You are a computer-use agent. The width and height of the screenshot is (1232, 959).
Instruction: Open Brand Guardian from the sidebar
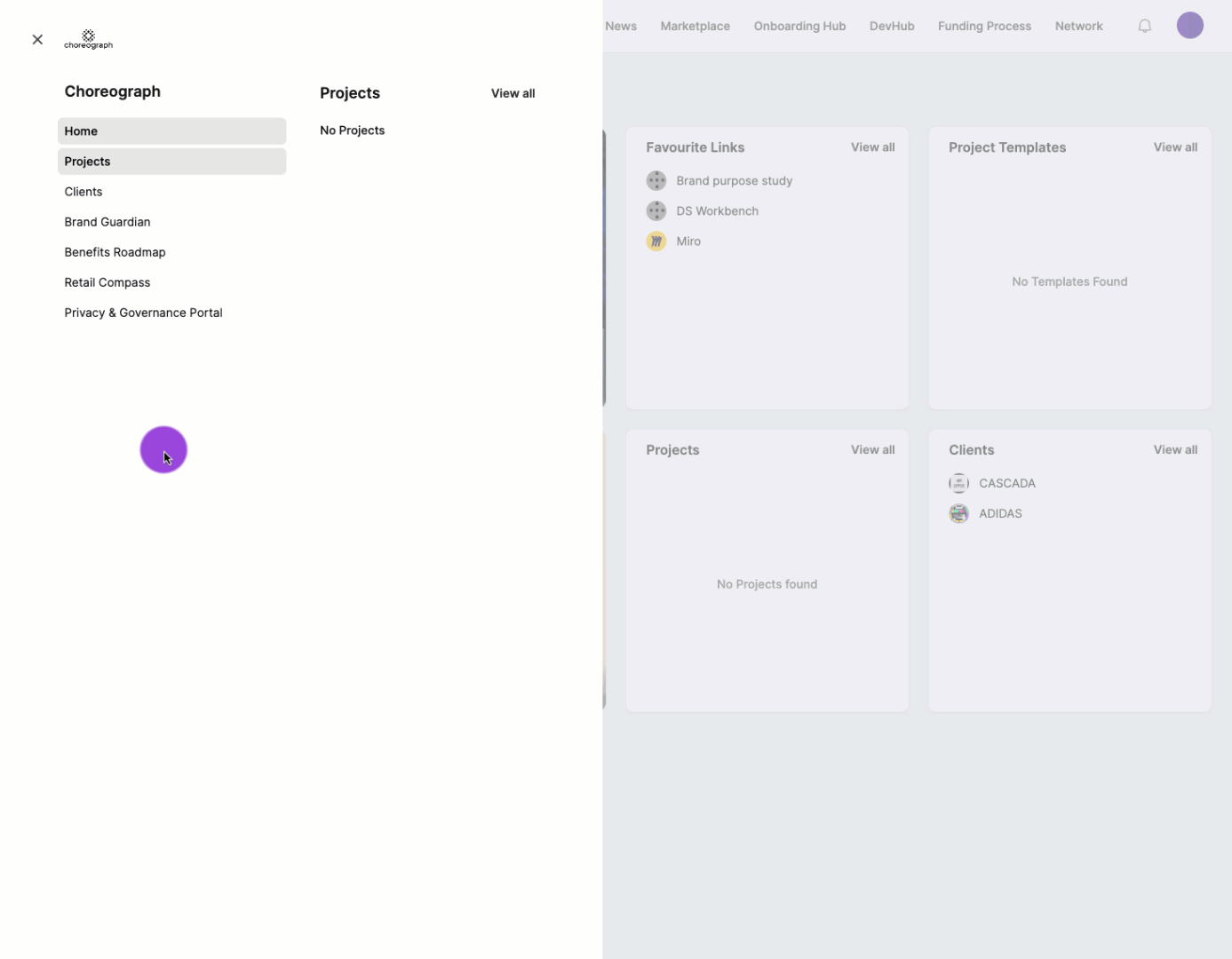click(107, 222)
